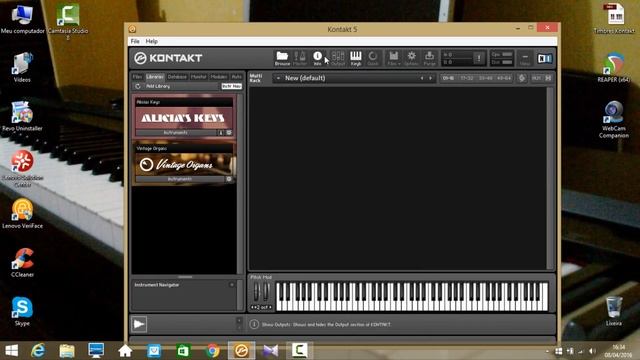
Task: Switch to the Auto tab
Action: tap(237, 77)
